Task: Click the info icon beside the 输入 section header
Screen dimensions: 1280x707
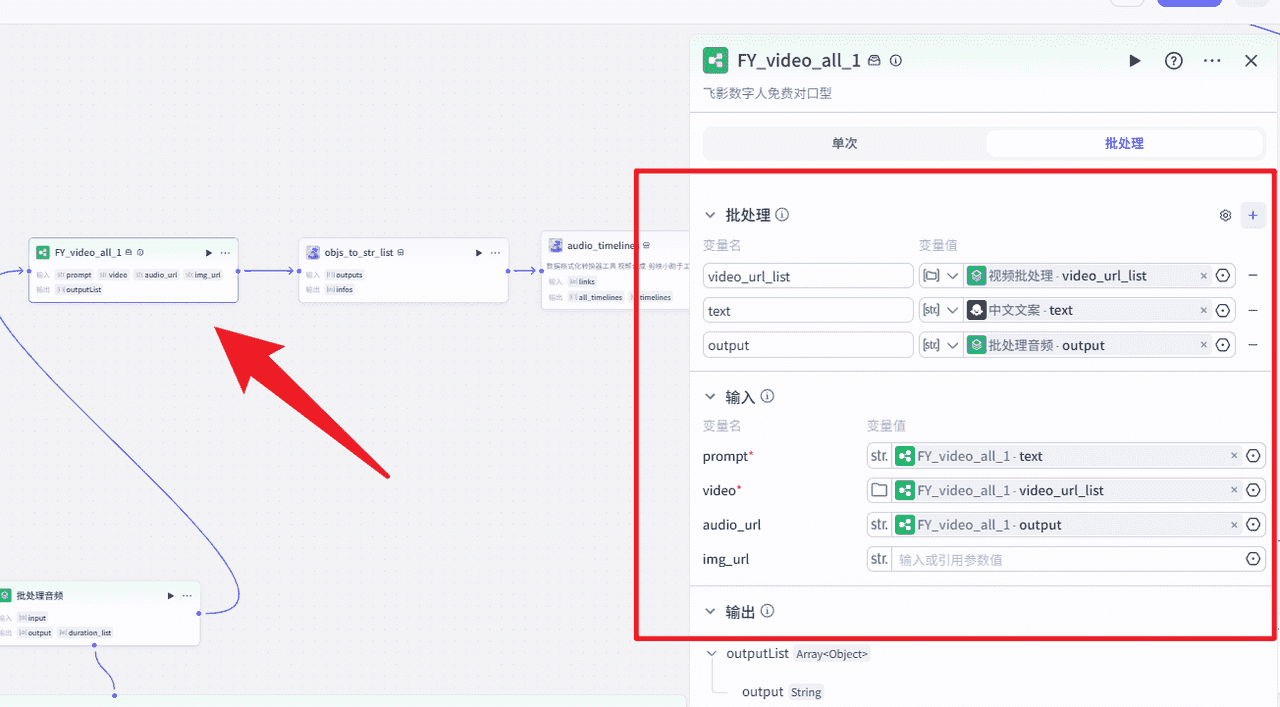Action: [767, 396]
